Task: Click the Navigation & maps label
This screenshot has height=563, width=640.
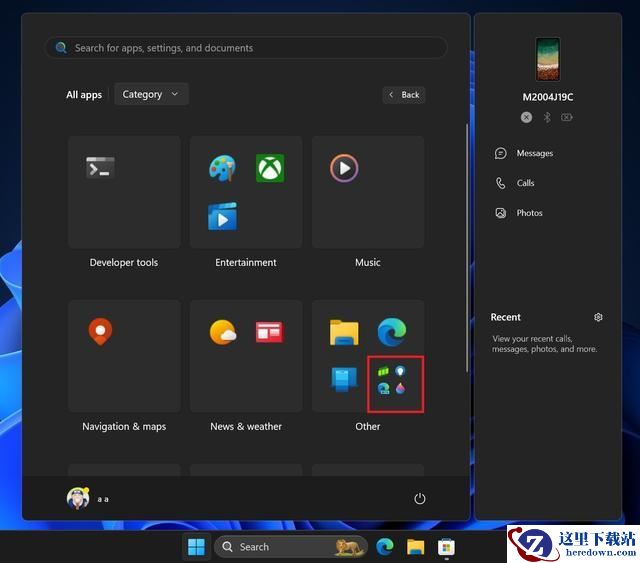Action: coord(124,427)
